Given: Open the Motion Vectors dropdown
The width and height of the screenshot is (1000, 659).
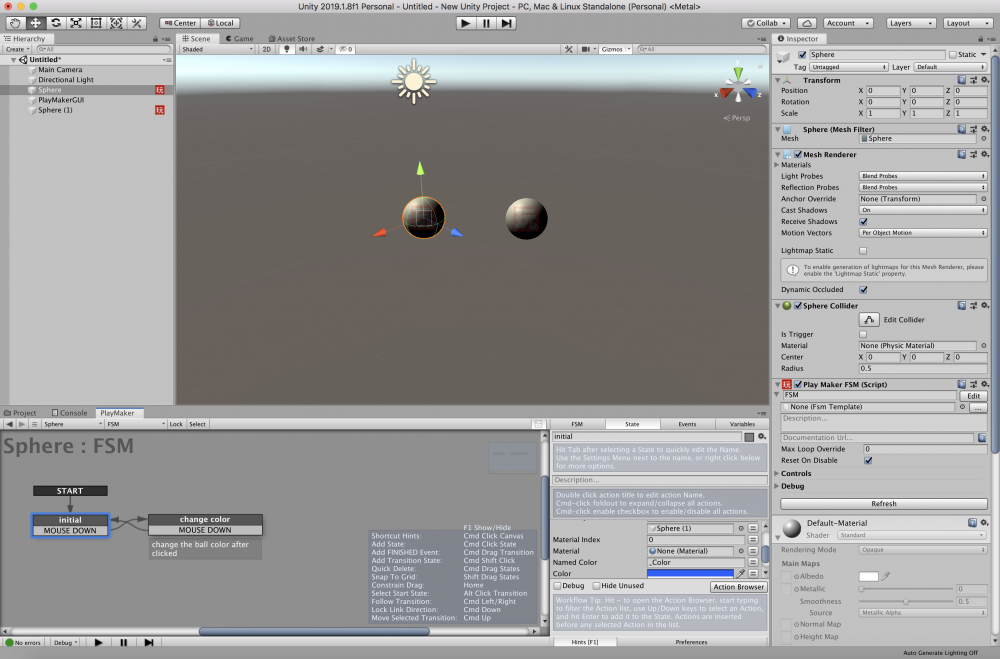Looking at the screenshot, I should [x=923, y=233].
